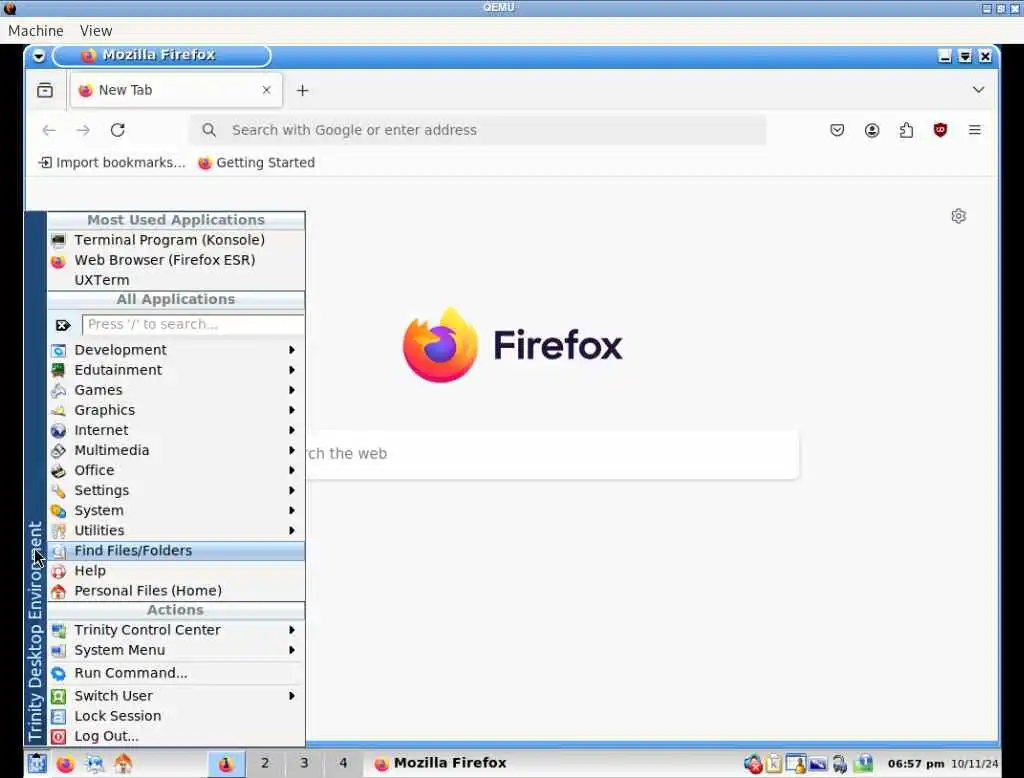This screenshot has height=778, width=1024.
Task: Open UXTerm from the menu
Action: point(176,280)
